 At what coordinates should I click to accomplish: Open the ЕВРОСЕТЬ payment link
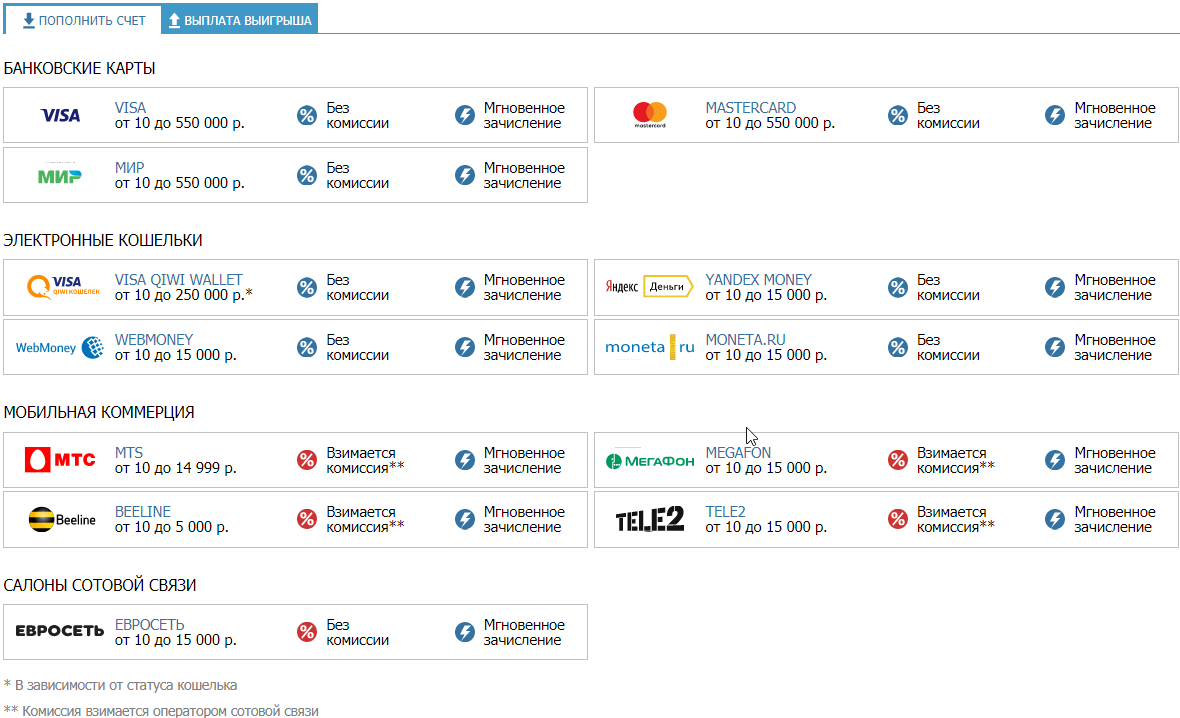click(150, 625)
